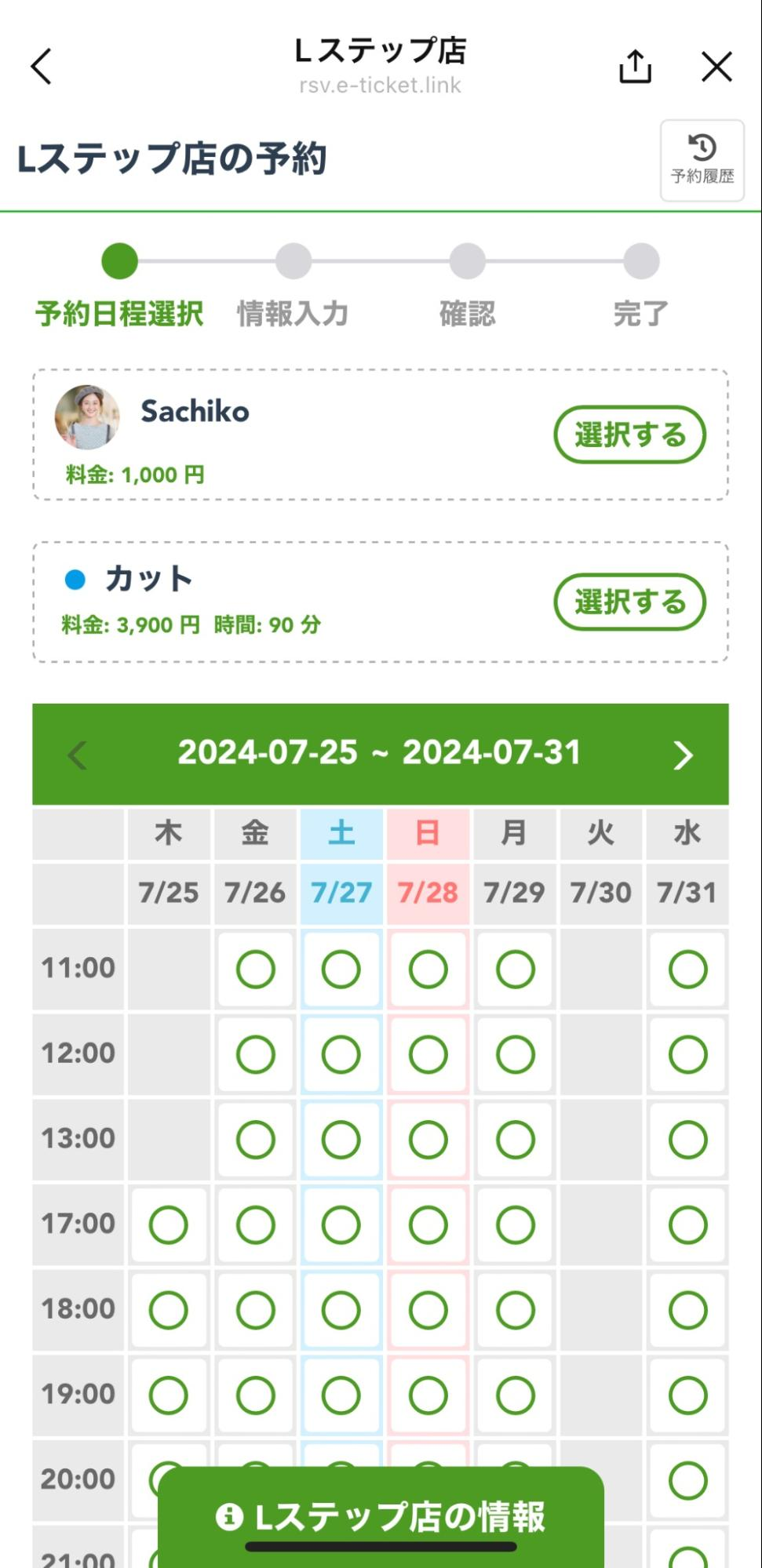Tap the share icon in header
This screenshot has width=762, height=1568.
point(635,67)
